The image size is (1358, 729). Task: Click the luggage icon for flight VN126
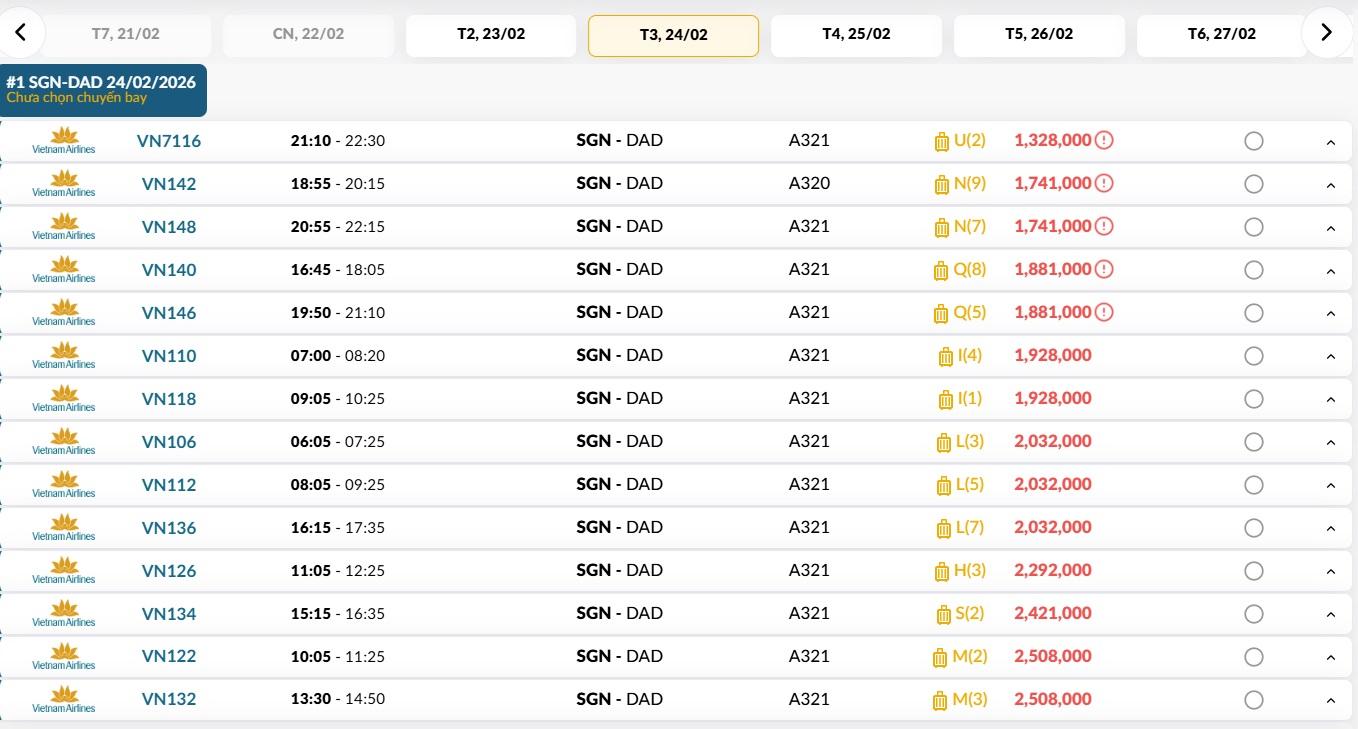[941, 572]
